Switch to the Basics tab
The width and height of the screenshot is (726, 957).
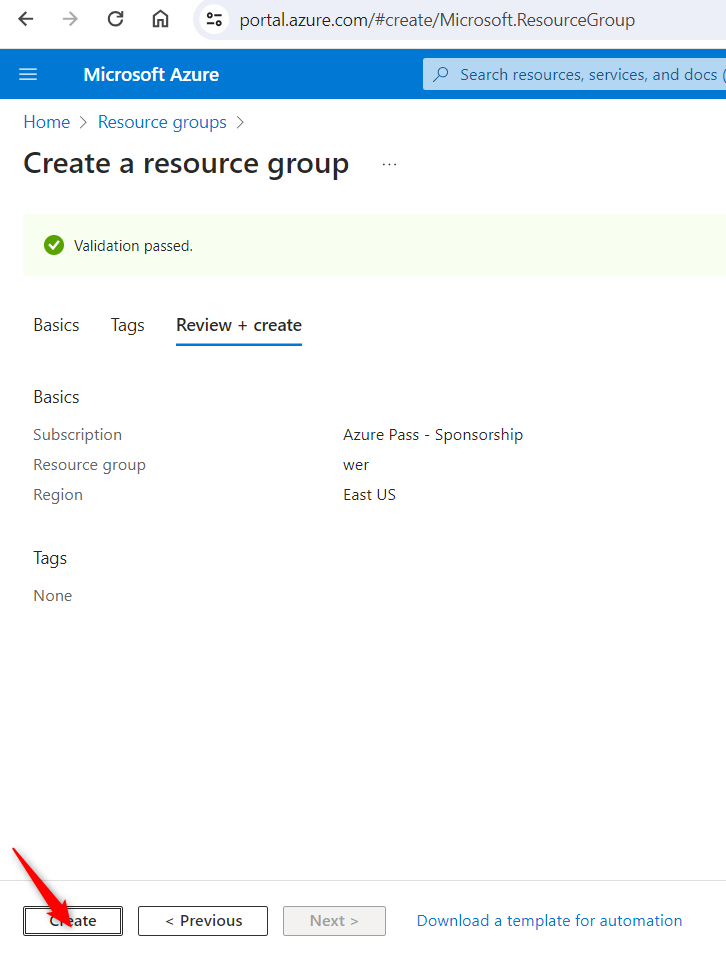56,325
